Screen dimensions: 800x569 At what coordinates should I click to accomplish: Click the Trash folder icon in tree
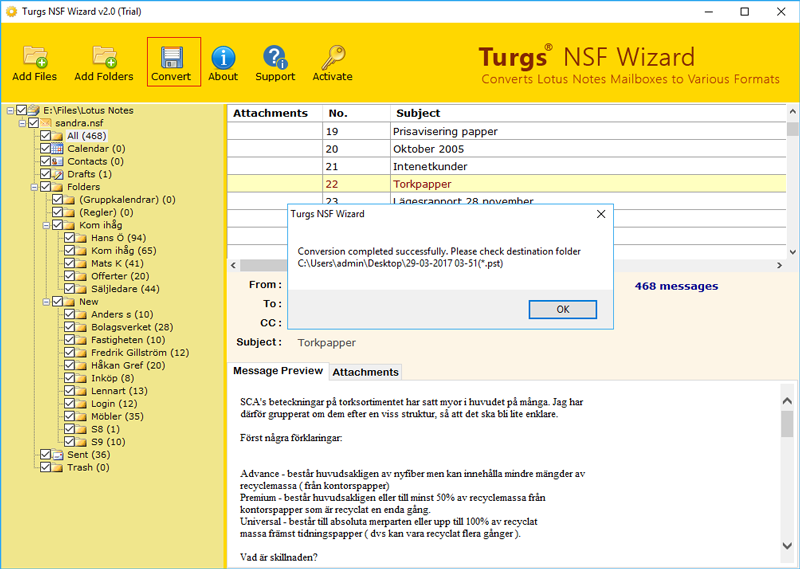58,467
